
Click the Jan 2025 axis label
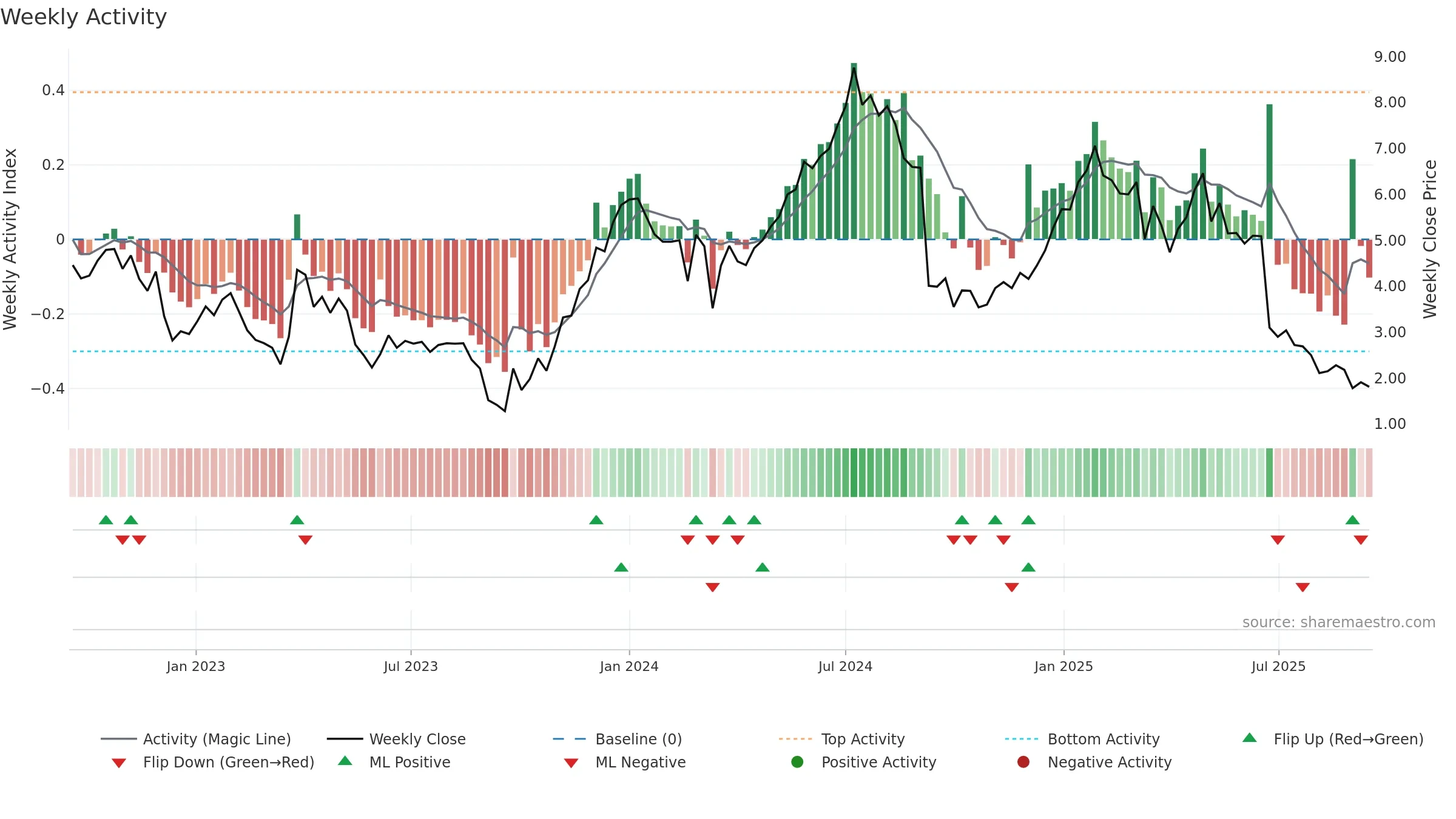(1063, 667)
